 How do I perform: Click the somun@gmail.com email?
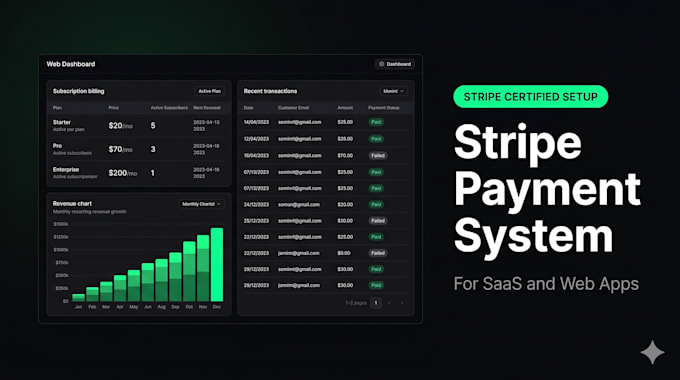tap(299, 204)
